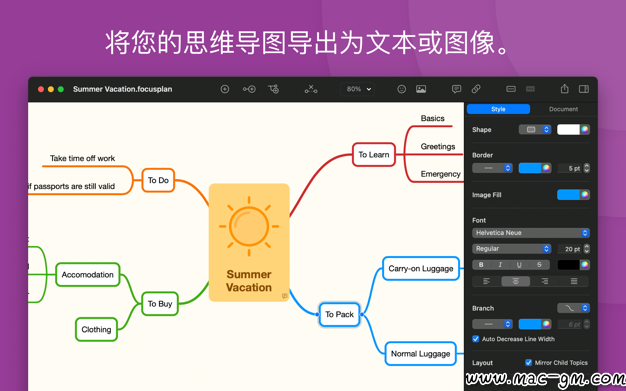Open the Border line style dropdown
This screenshot has height=391, width=626.
tap(492, 168)
